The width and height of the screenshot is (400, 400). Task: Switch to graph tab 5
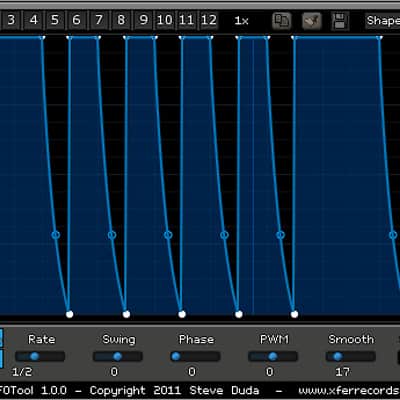(55, 20)
